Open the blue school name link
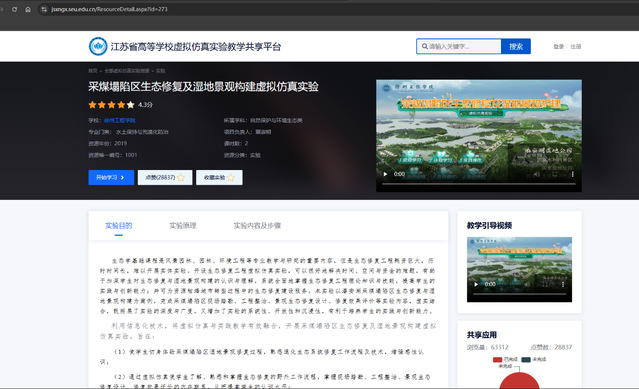The width and height of the screenshot is (639, 389). (119, 121)
